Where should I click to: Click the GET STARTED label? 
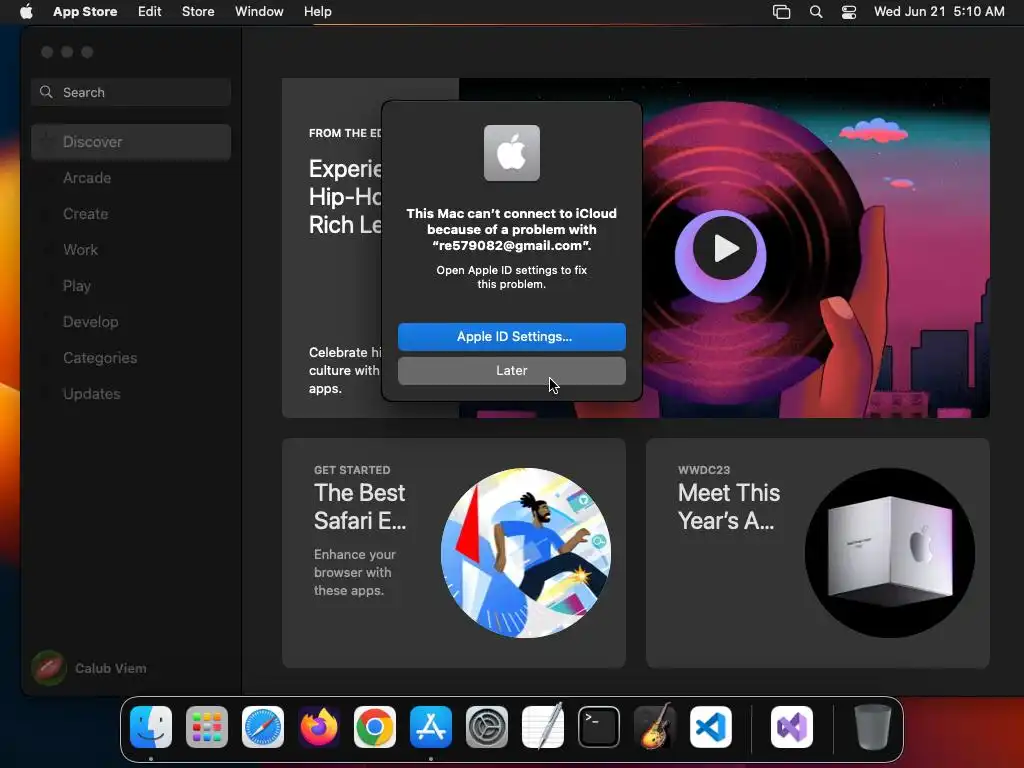[352, 470]
